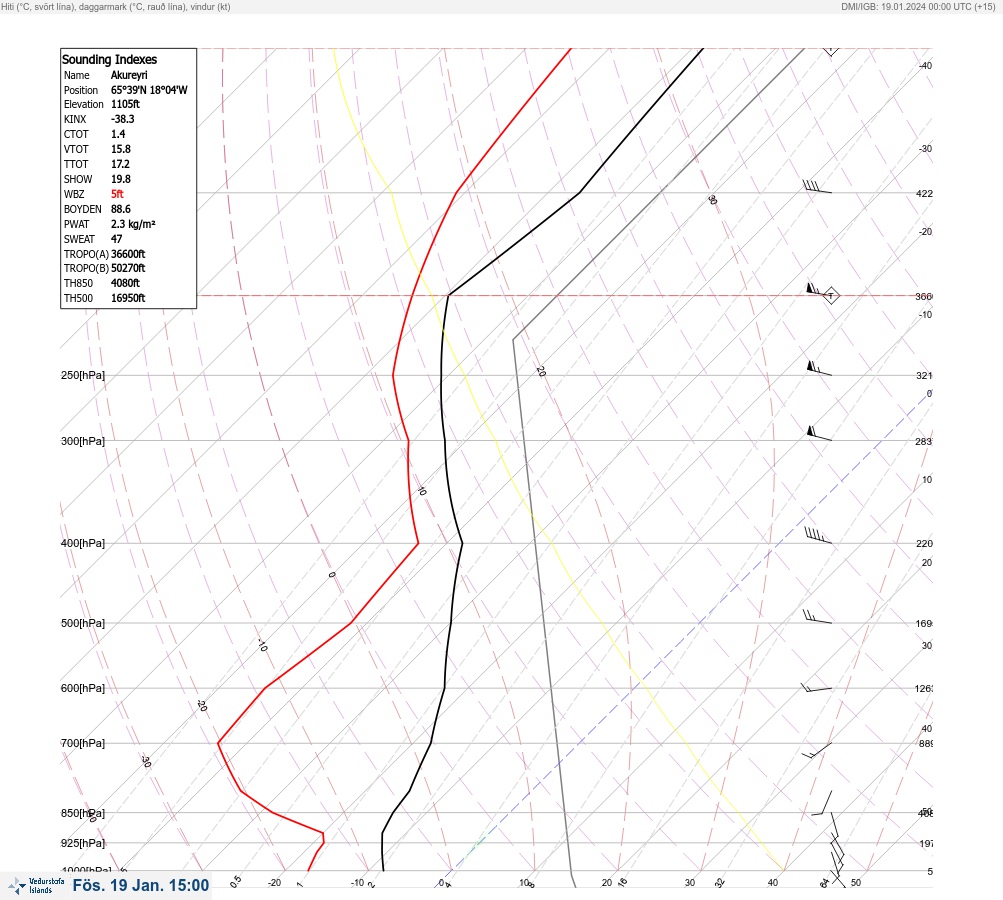Click the DMI/IGB model run timestamp header

coord(918,7)
